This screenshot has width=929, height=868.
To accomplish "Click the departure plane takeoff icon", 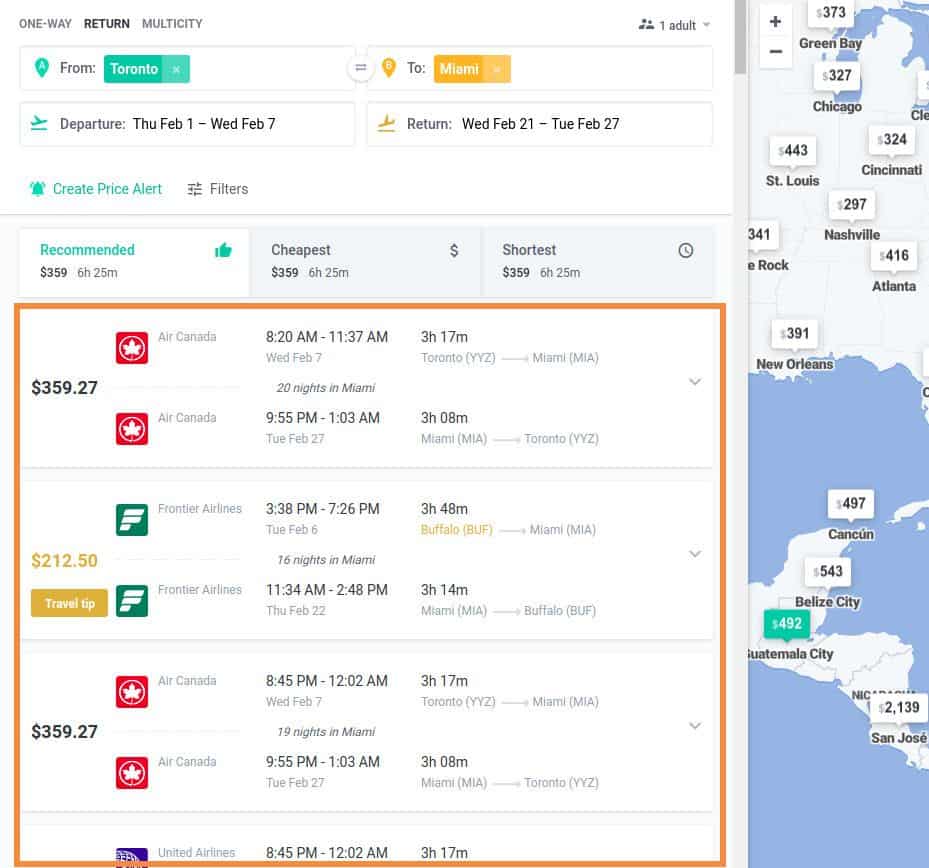I will point(39,123).
